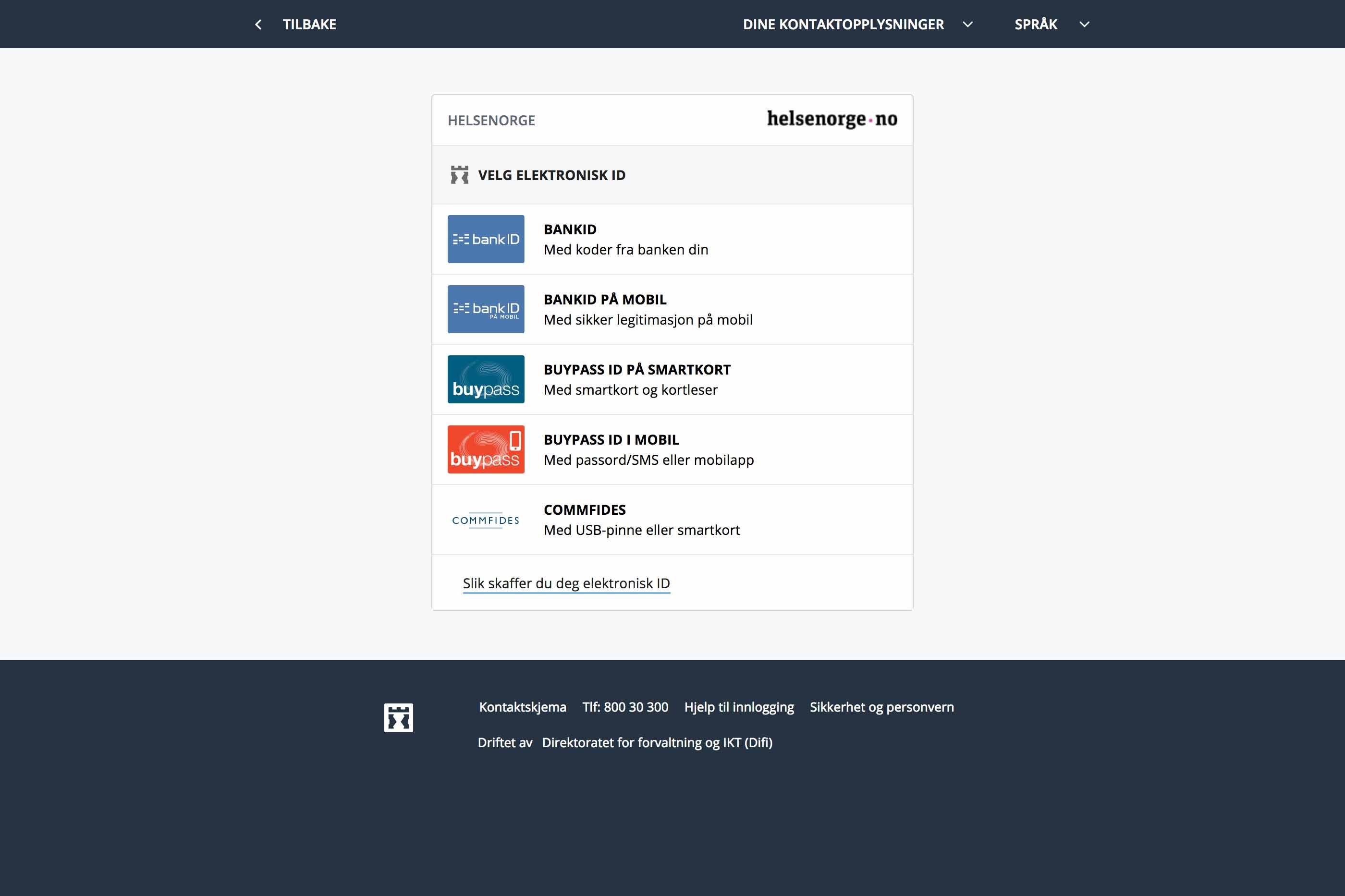The height and width of the screenshot is (896, 1345).
Task: Click the back arrow chevron icon
Action: point(258,24)
